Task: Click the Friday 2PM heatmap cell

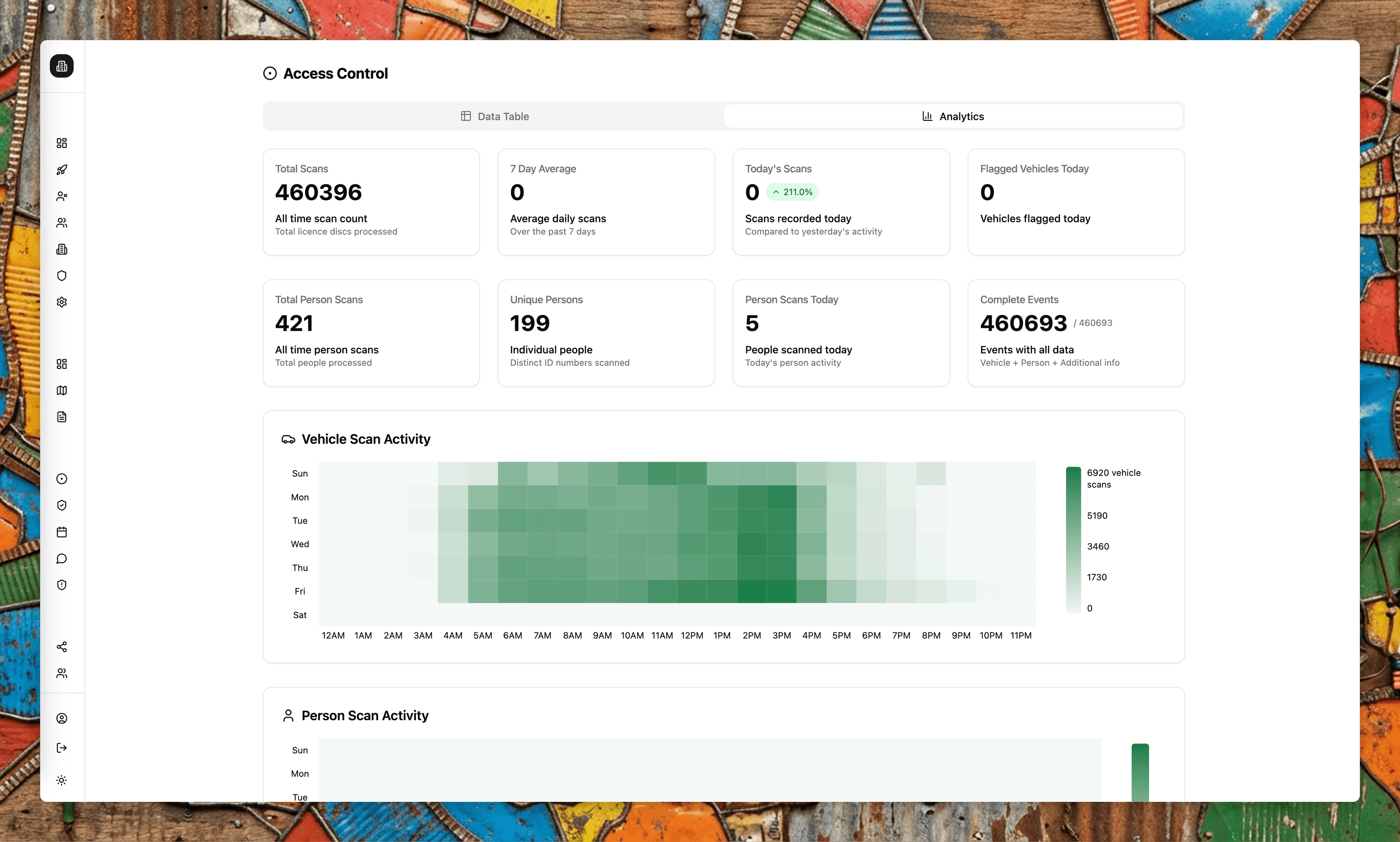Action: [x=752, y=591]
